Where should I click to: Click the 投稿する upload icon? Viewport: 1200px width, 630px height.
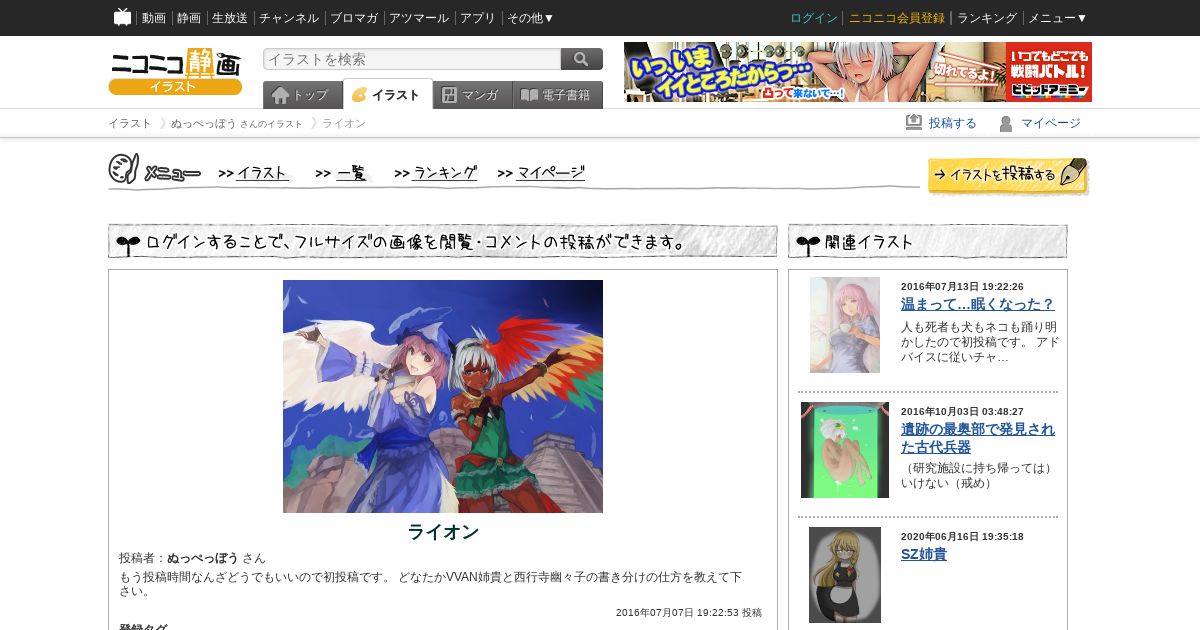[x=914, y=123]
